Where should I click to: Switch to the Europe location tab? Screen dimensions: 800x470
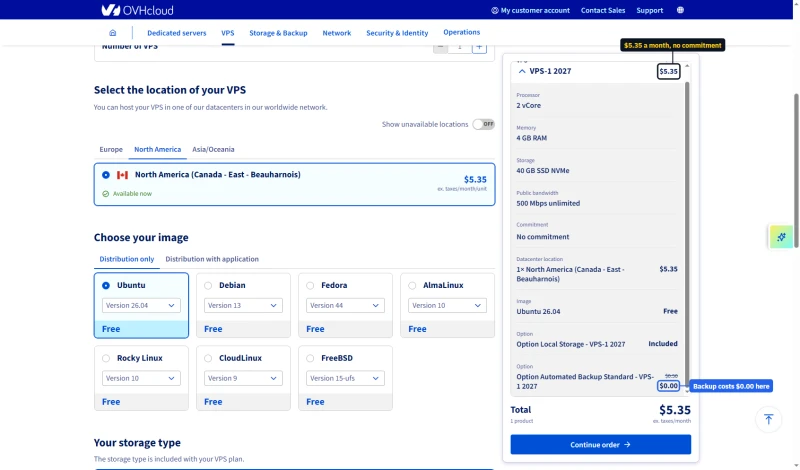point(111,150)
